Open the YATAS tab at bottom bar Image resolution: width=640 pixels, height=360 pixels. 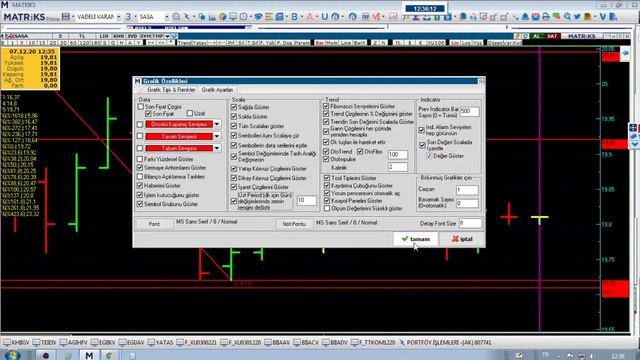point(160,342)
